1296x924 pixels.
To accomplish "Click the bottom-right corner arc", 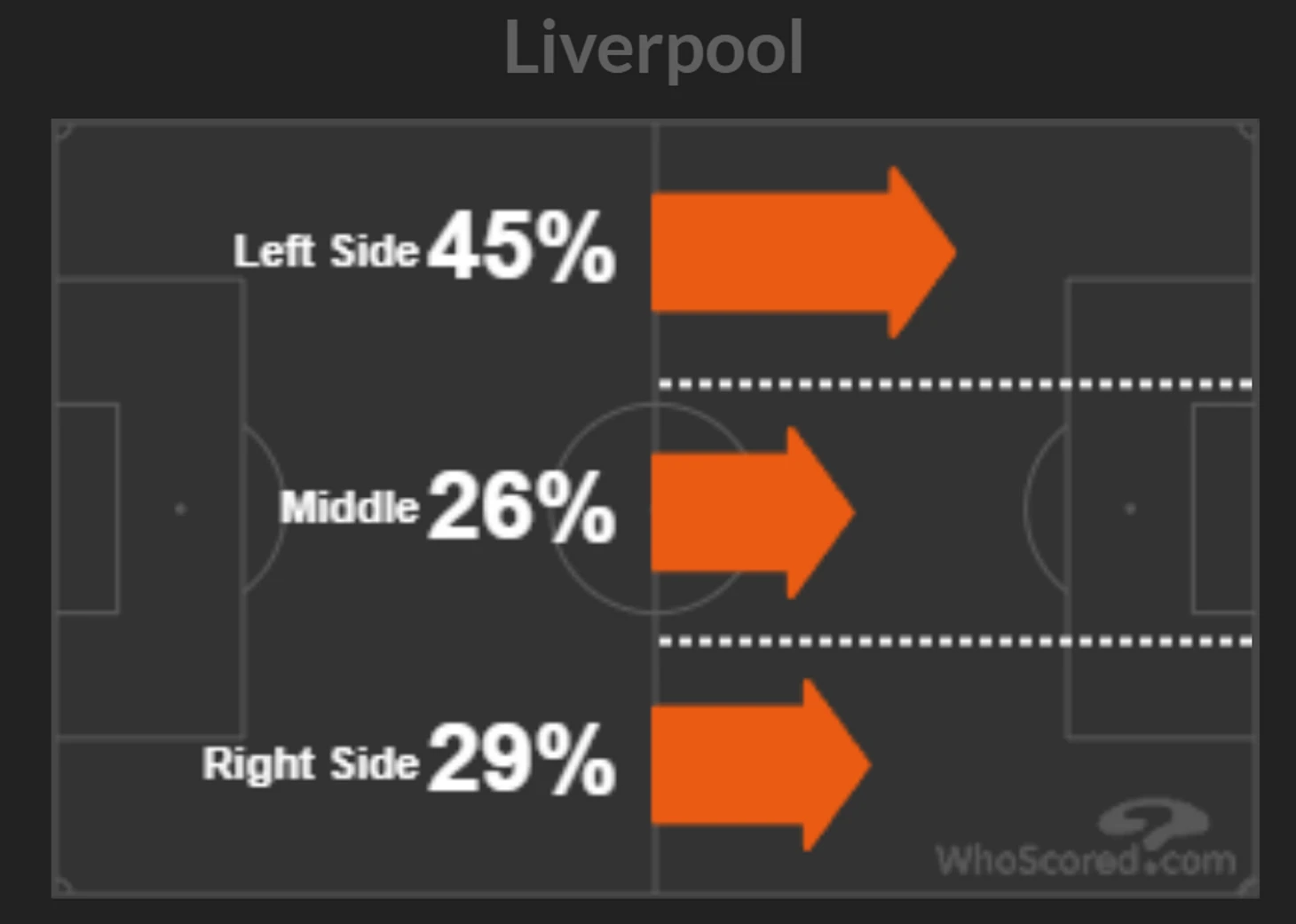I will (x=1247, y=886).
